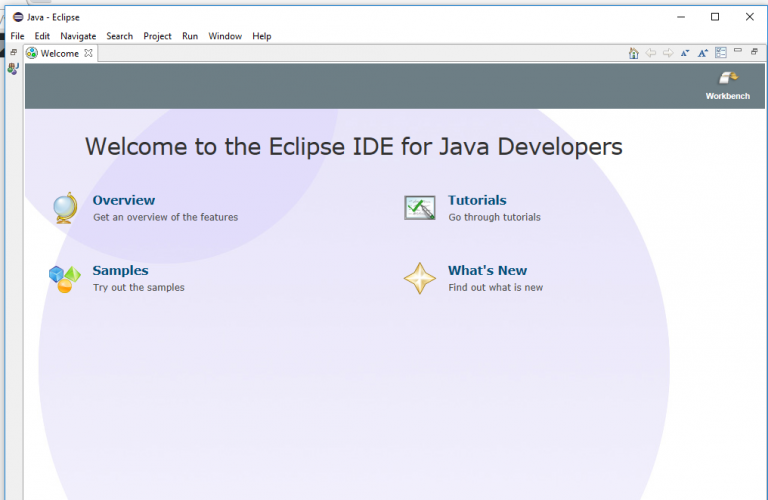Open the Run menu
768x500 pixels.
(190, 36)
